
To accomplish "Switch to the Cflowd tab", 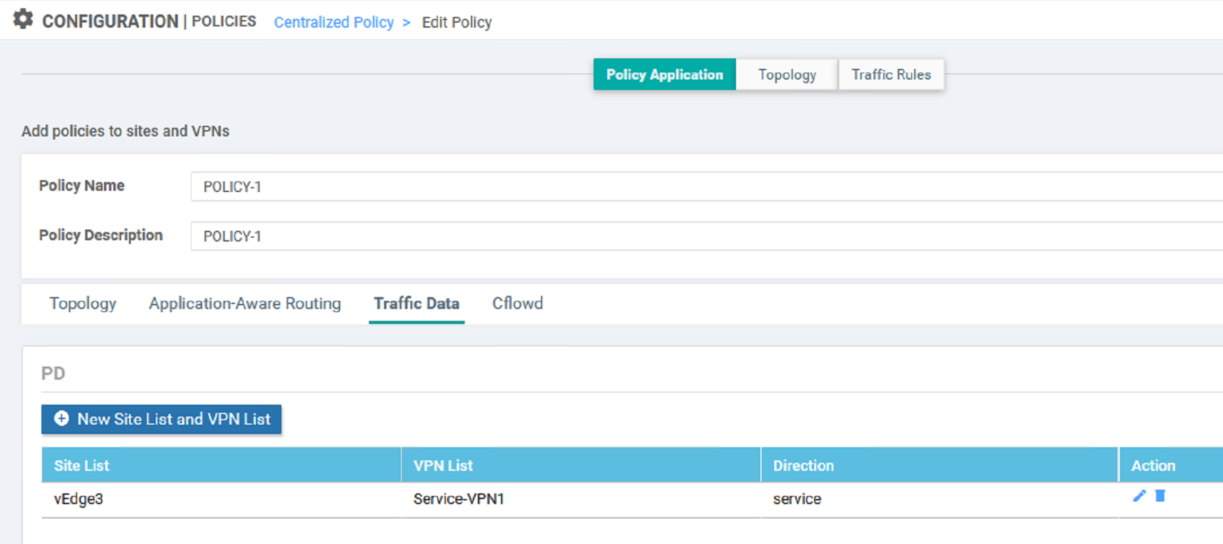I will [518, 303].
